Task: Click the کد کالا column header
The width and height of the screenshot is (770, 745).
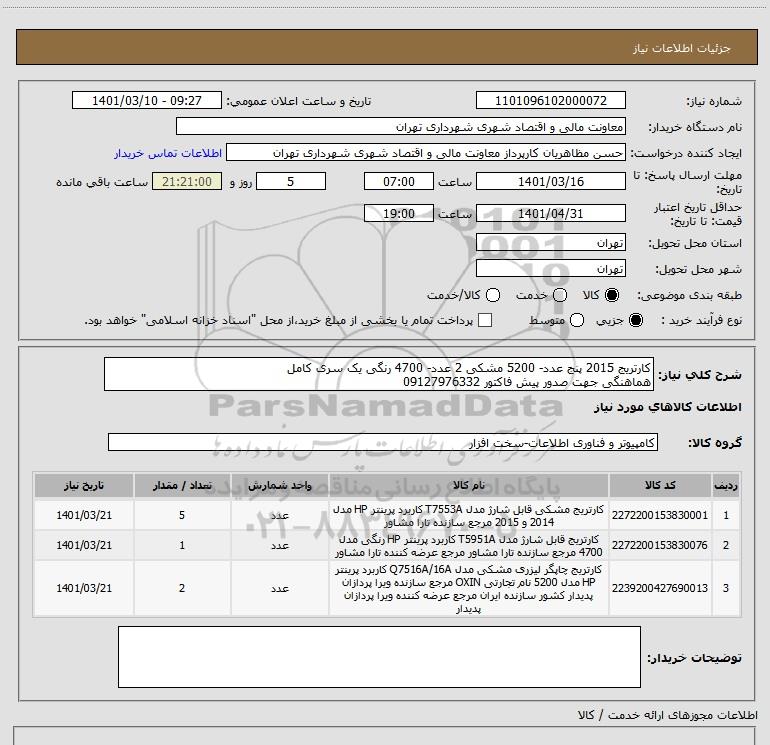Action: [660, 486]
